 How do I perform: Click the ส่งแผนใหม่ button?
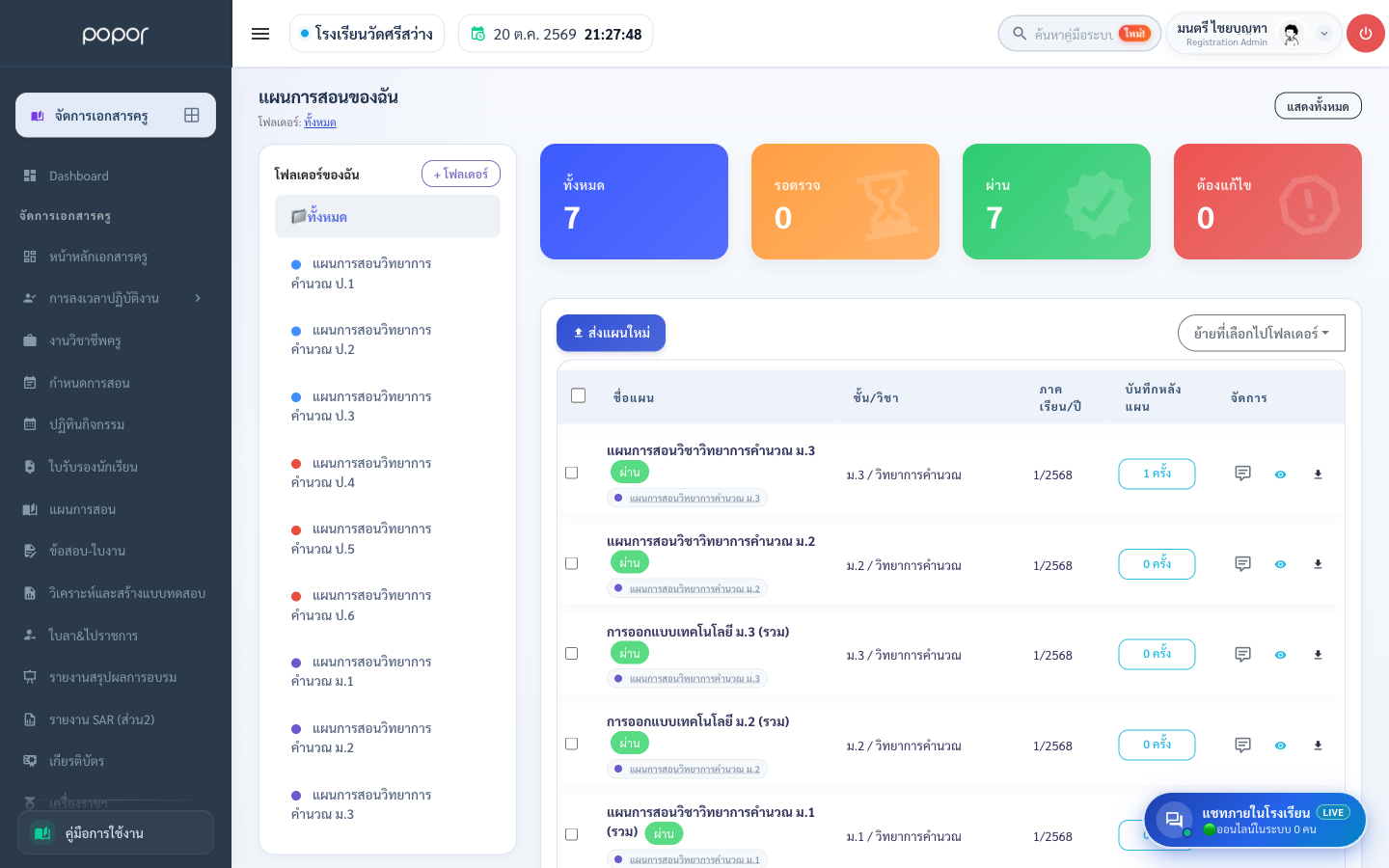pyautogui.click(x=611, y=333)
